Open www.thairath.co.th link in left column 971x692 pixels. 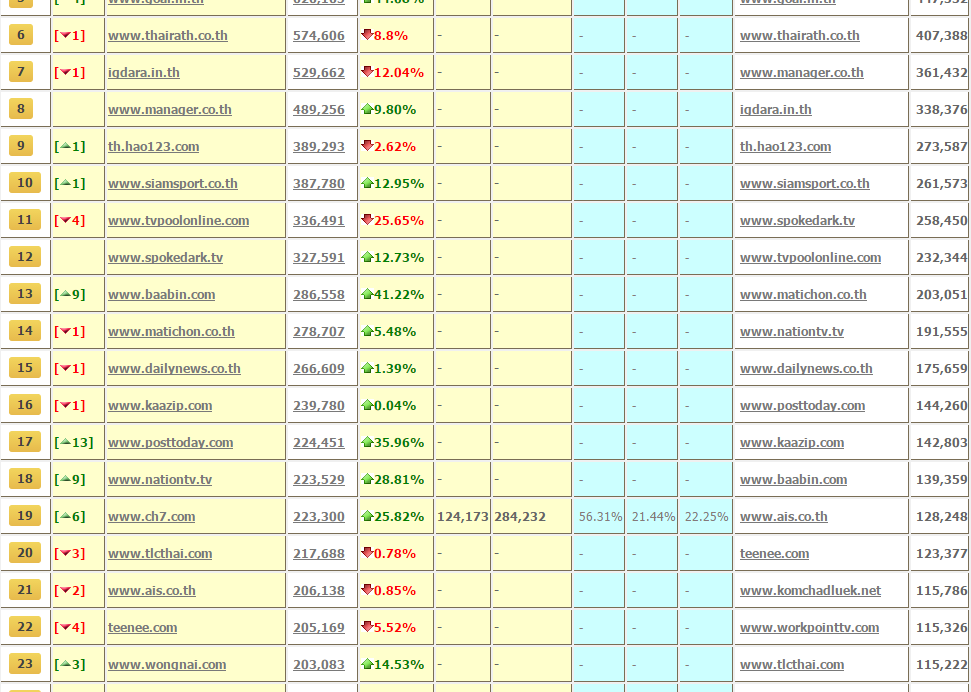pyautogui.click(x=167, y=36)
